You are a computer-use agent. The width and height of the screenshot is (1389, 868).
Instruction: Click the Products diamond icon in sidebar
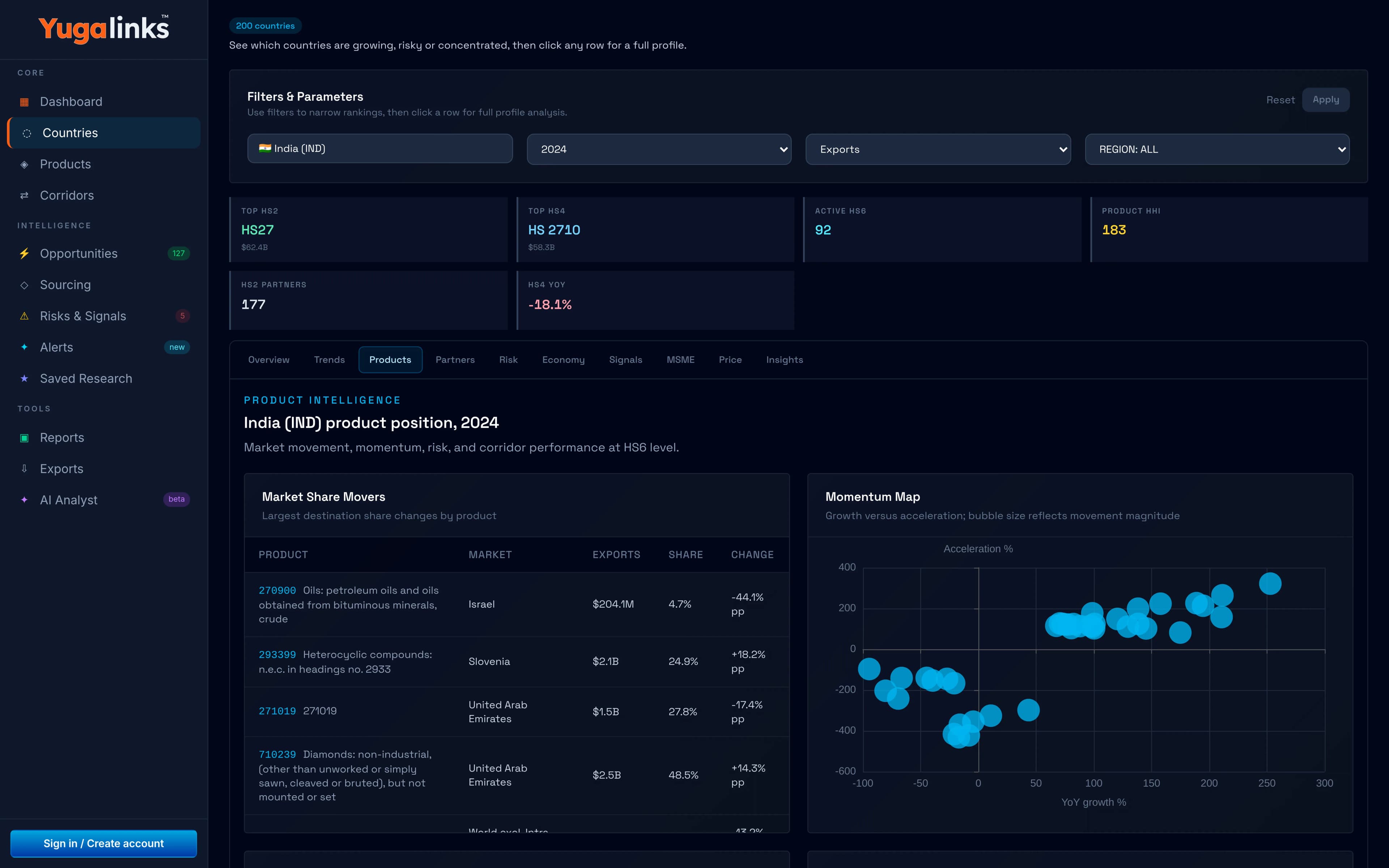(24, 164)
